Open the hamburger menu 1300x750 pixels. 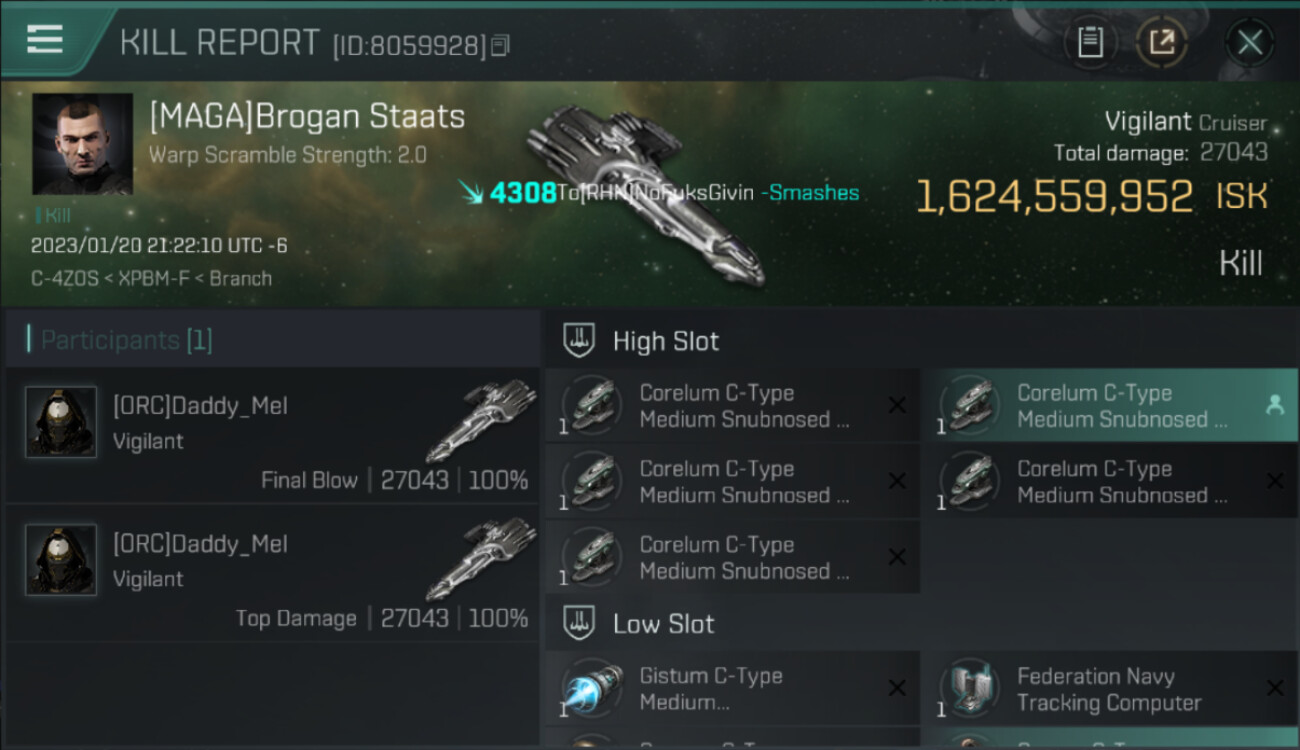click(45, 39)
